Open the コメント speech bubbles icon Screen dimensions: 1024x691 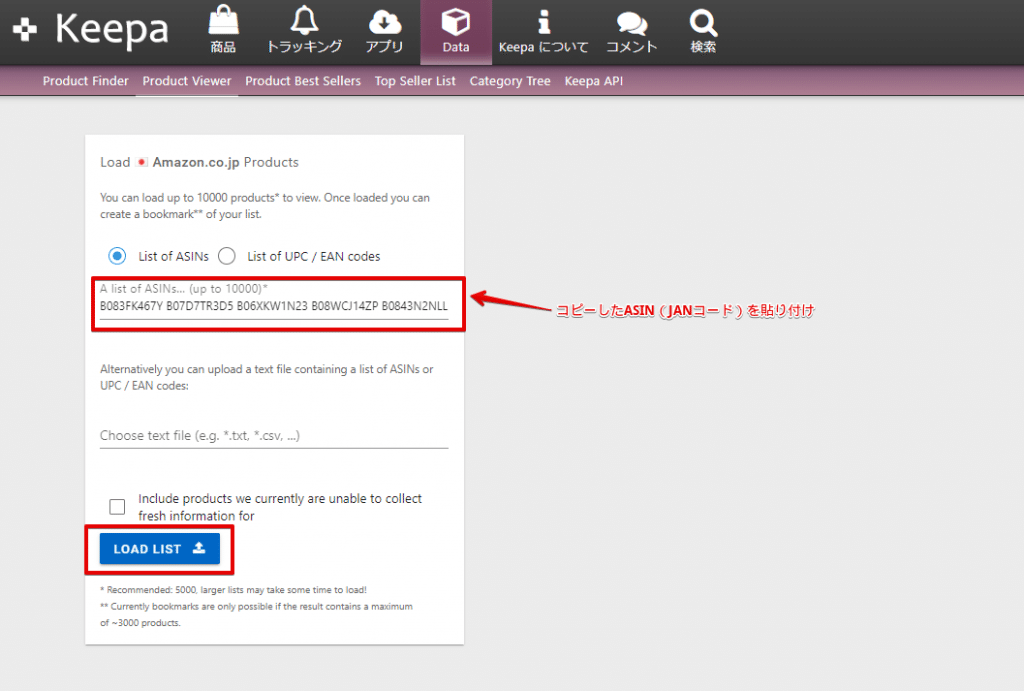point(632,22)
